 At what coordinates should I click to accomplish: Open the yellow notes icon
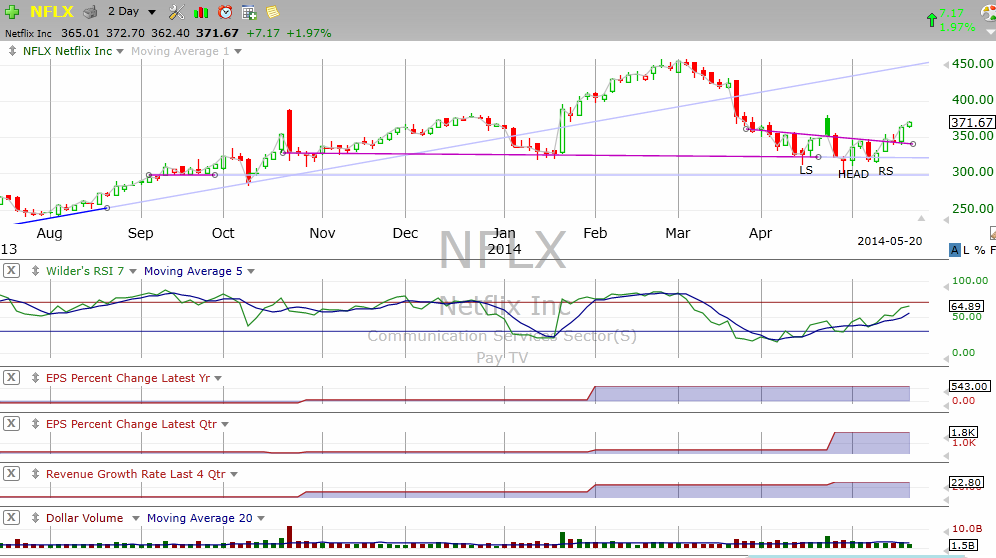272,12
